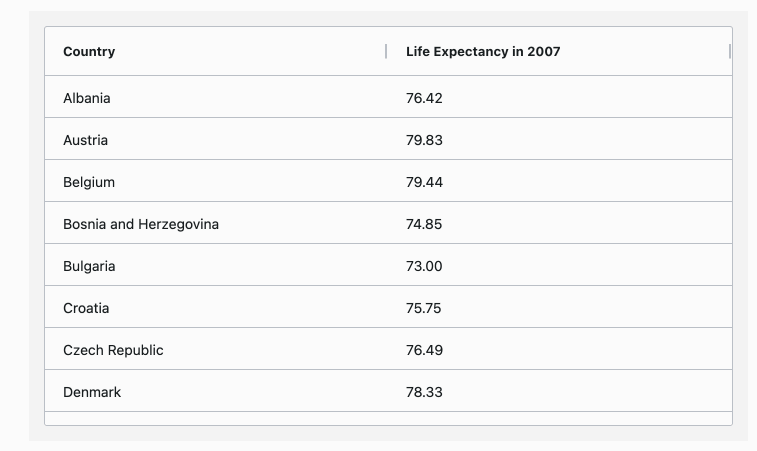Screen dimensions: 757x451
Task: Click the 76.49 Czech Republic value
Action: [x=424, y=350]
